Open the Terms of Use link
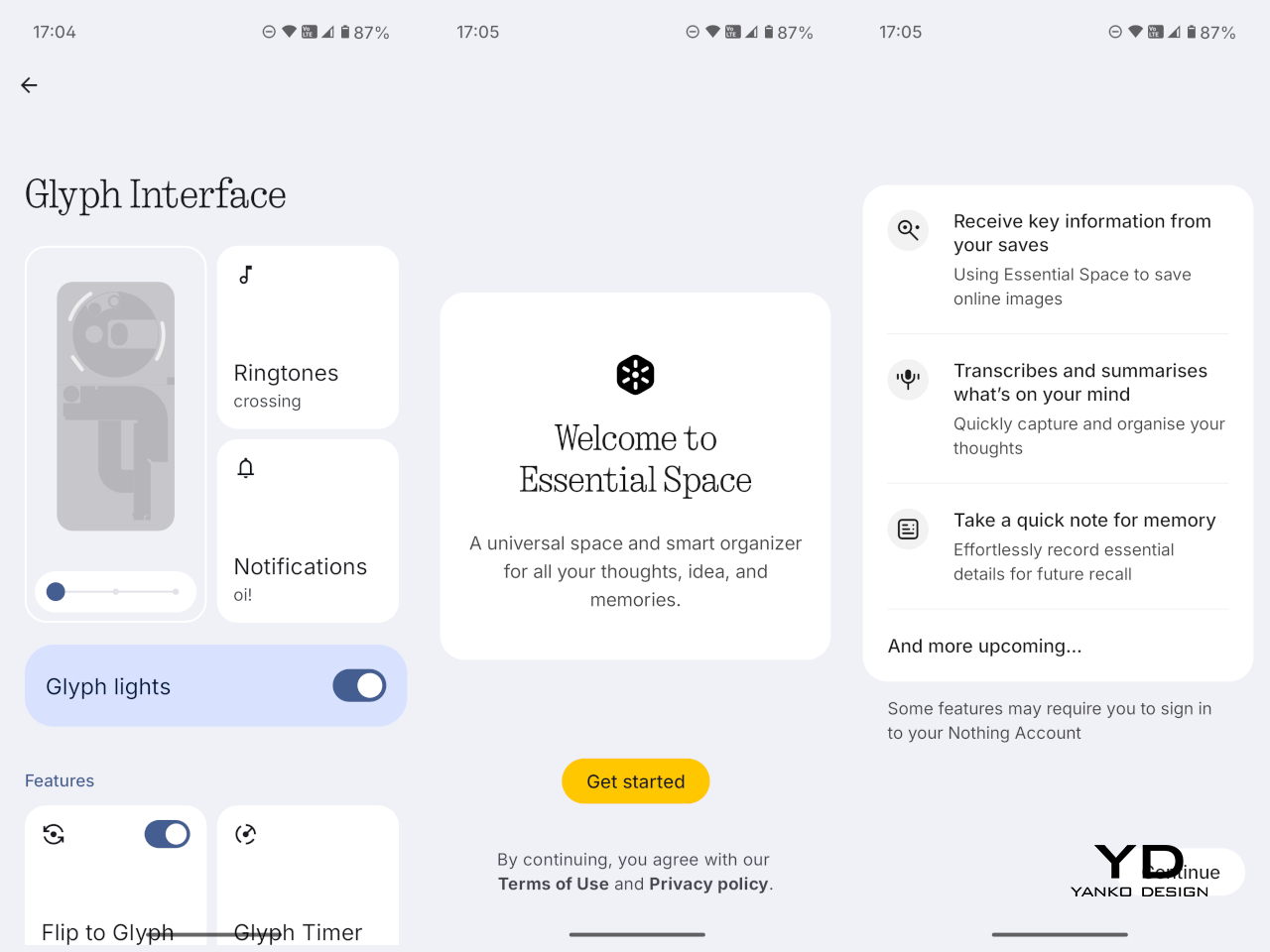This screenshot has width=1270, height=952. [553, 884]
